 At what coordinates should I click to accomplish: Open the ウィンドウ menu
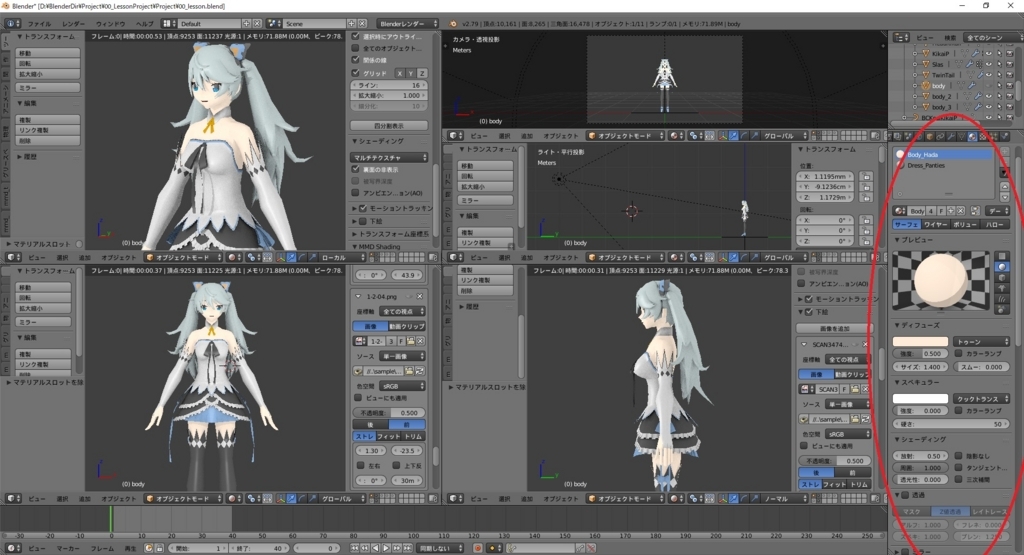(x=110, y=24)
